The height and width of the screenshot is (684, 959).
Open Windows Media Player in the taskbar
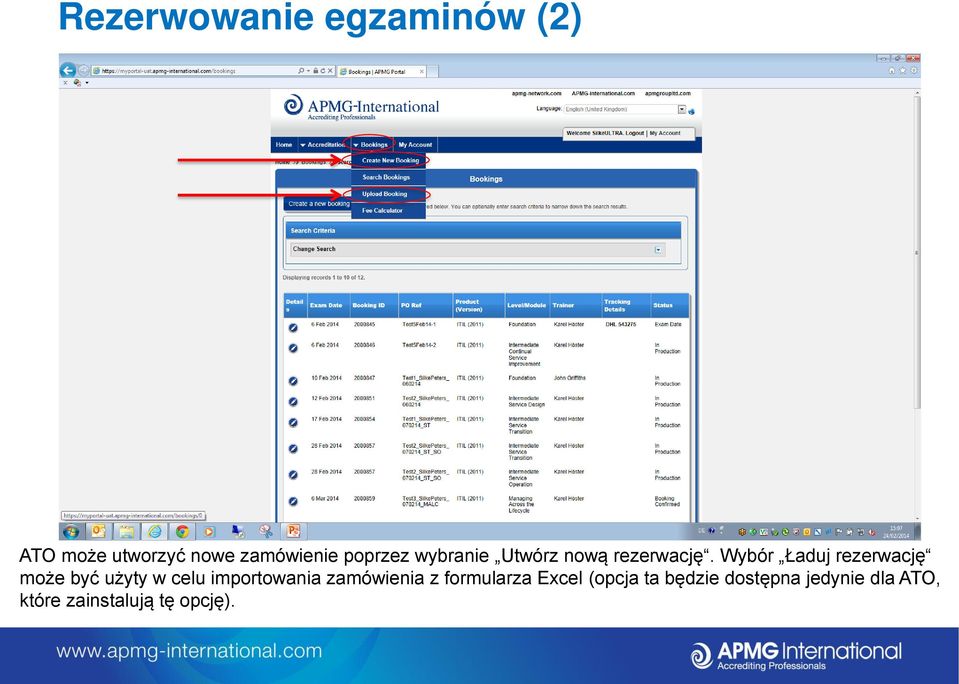(x=209, y=531)
